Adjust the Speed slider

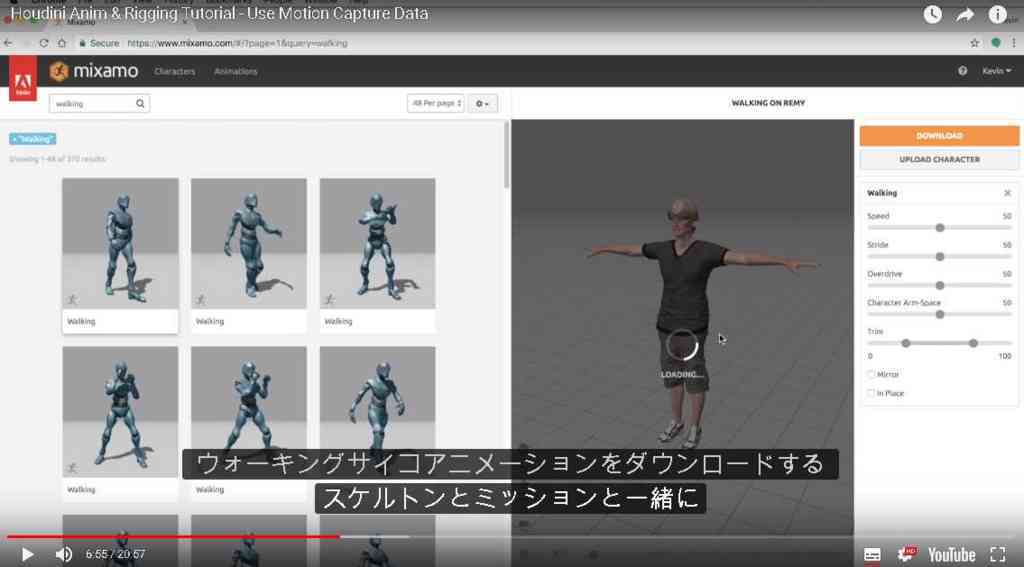[x=940, y=228]
